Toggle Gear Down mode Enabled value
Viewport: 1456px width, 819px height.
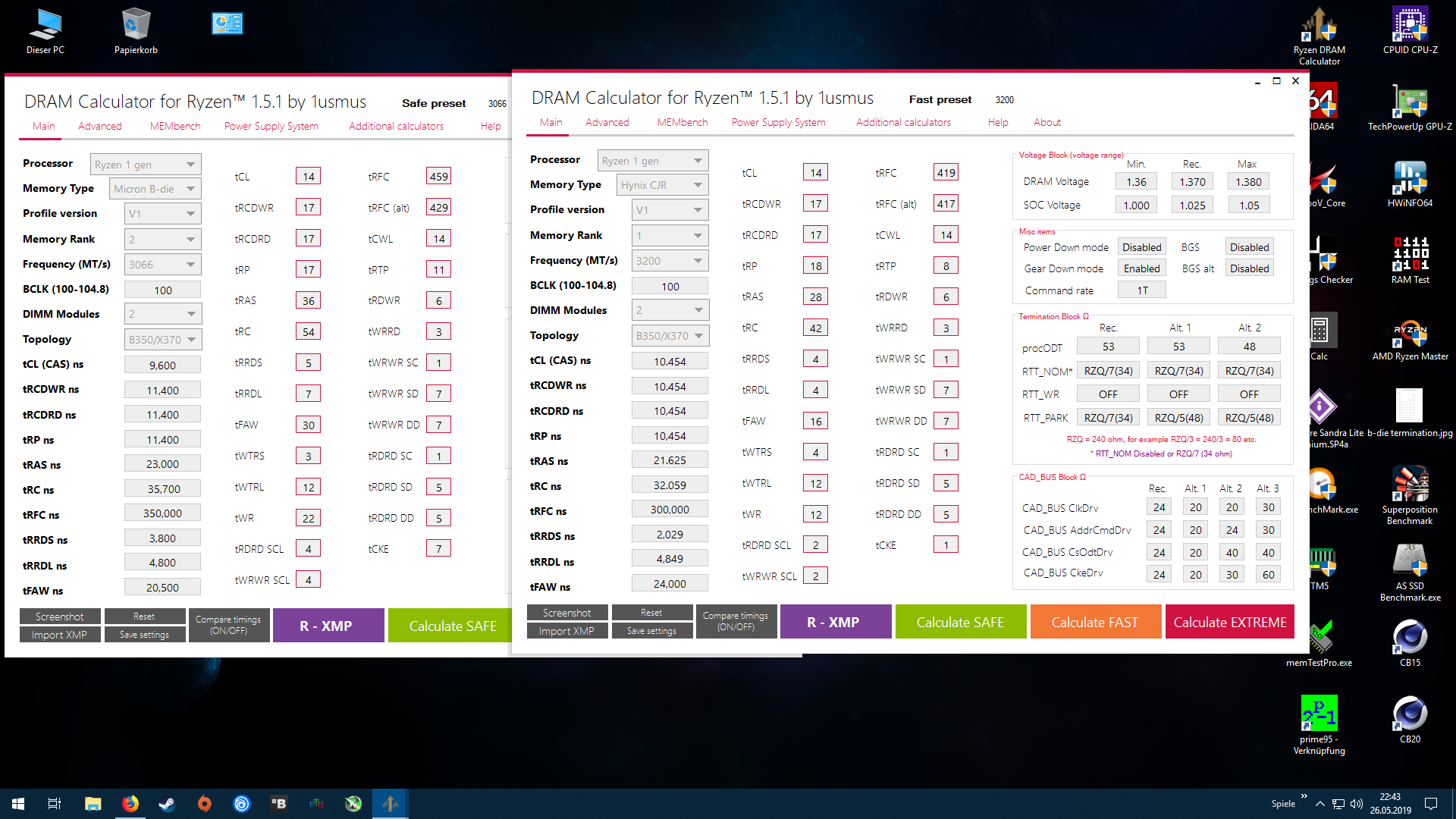pos(1141,268)
